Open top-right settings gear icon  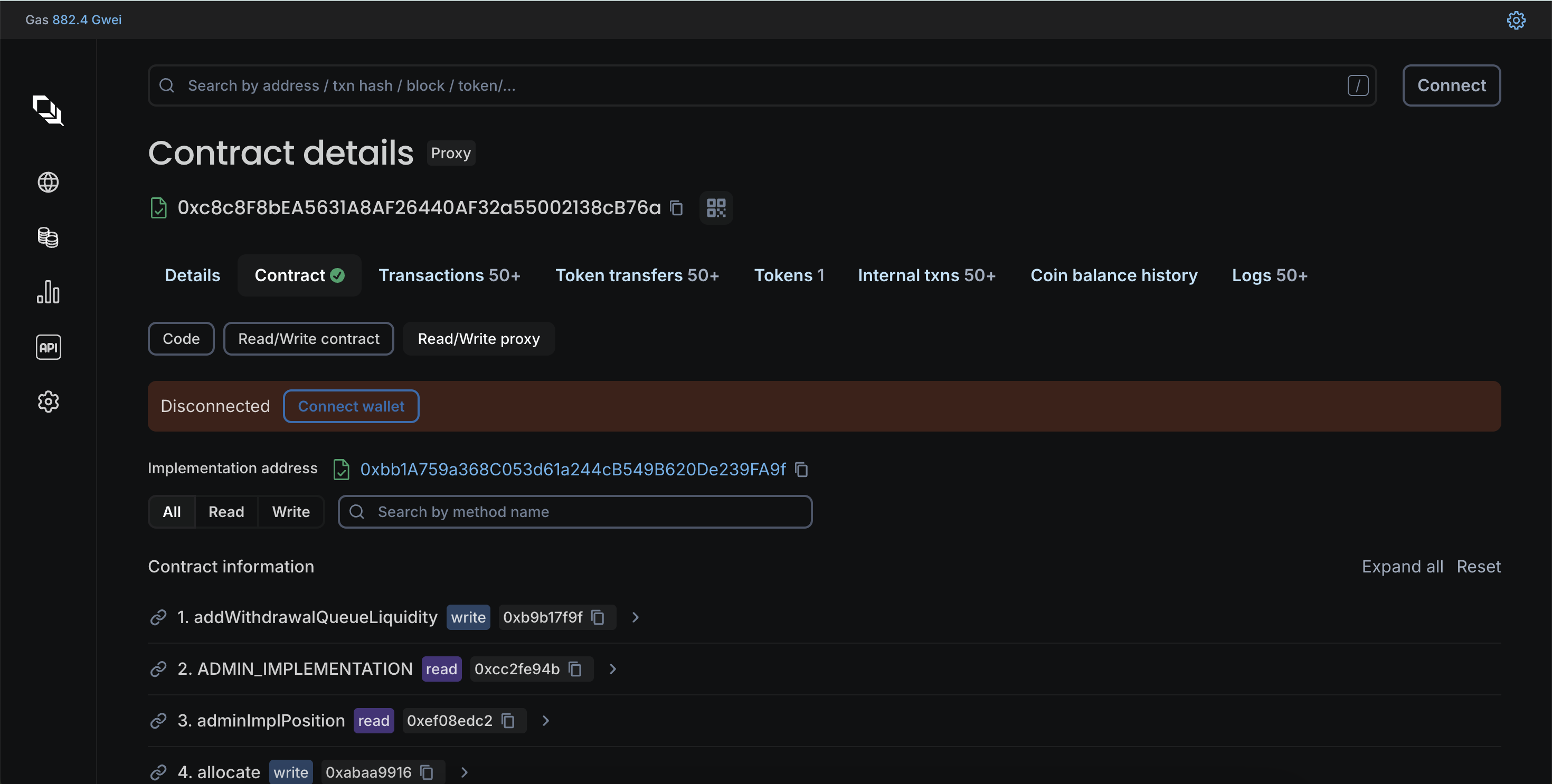tap(1516, 20)
